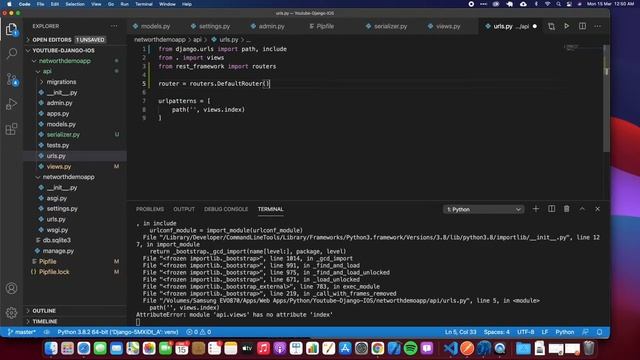
Task: Open the Problems panel tab
Action: tap(150, 209)
